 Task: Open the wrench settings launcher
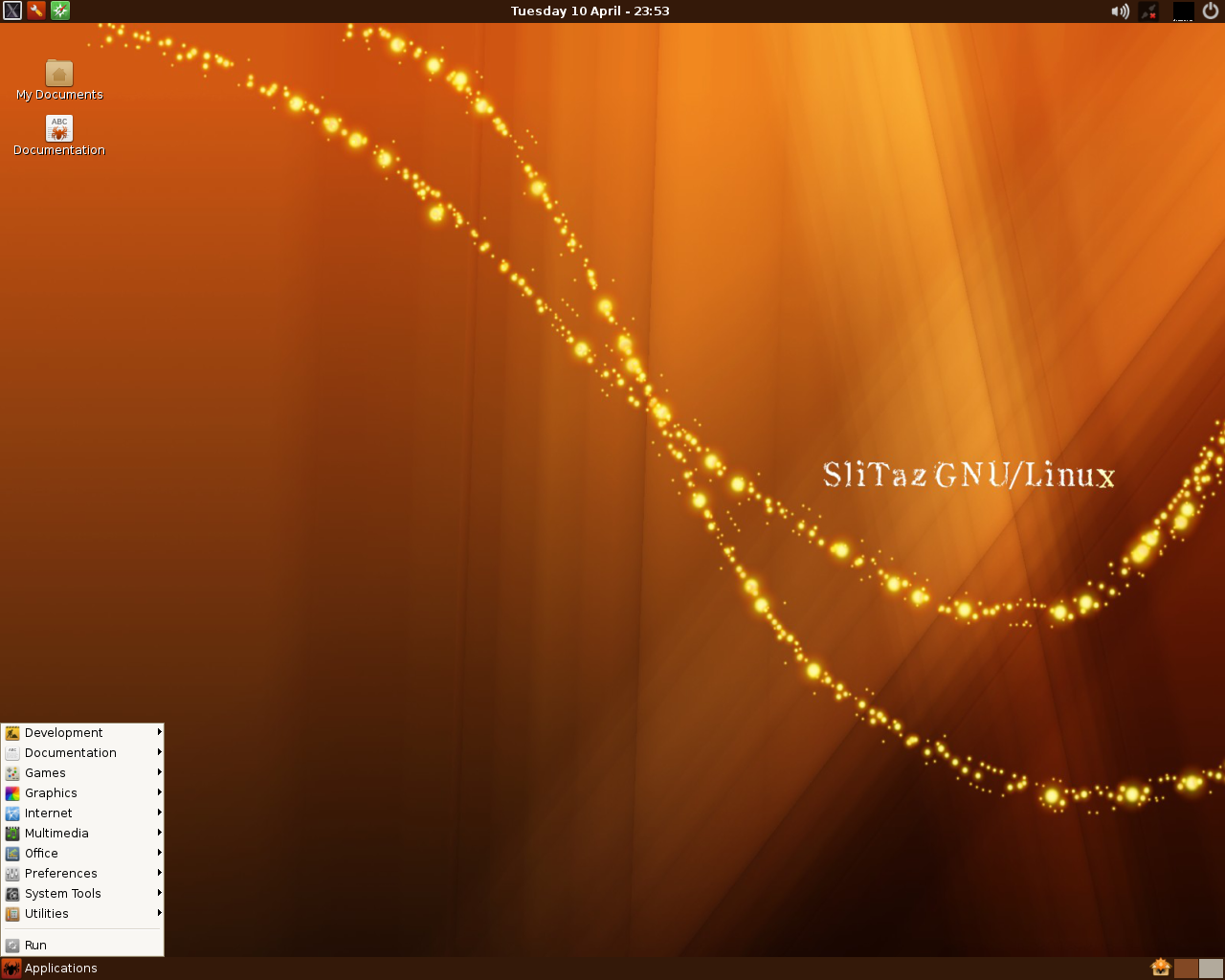pos(36,11)
